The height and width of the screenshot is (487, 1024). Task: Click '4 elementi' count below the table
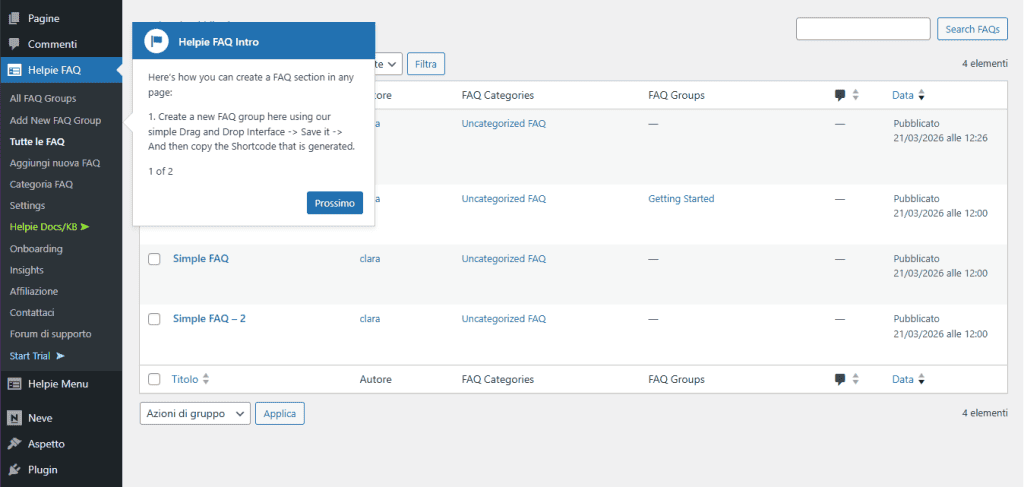pyautogui.click(x=985, y=413)
